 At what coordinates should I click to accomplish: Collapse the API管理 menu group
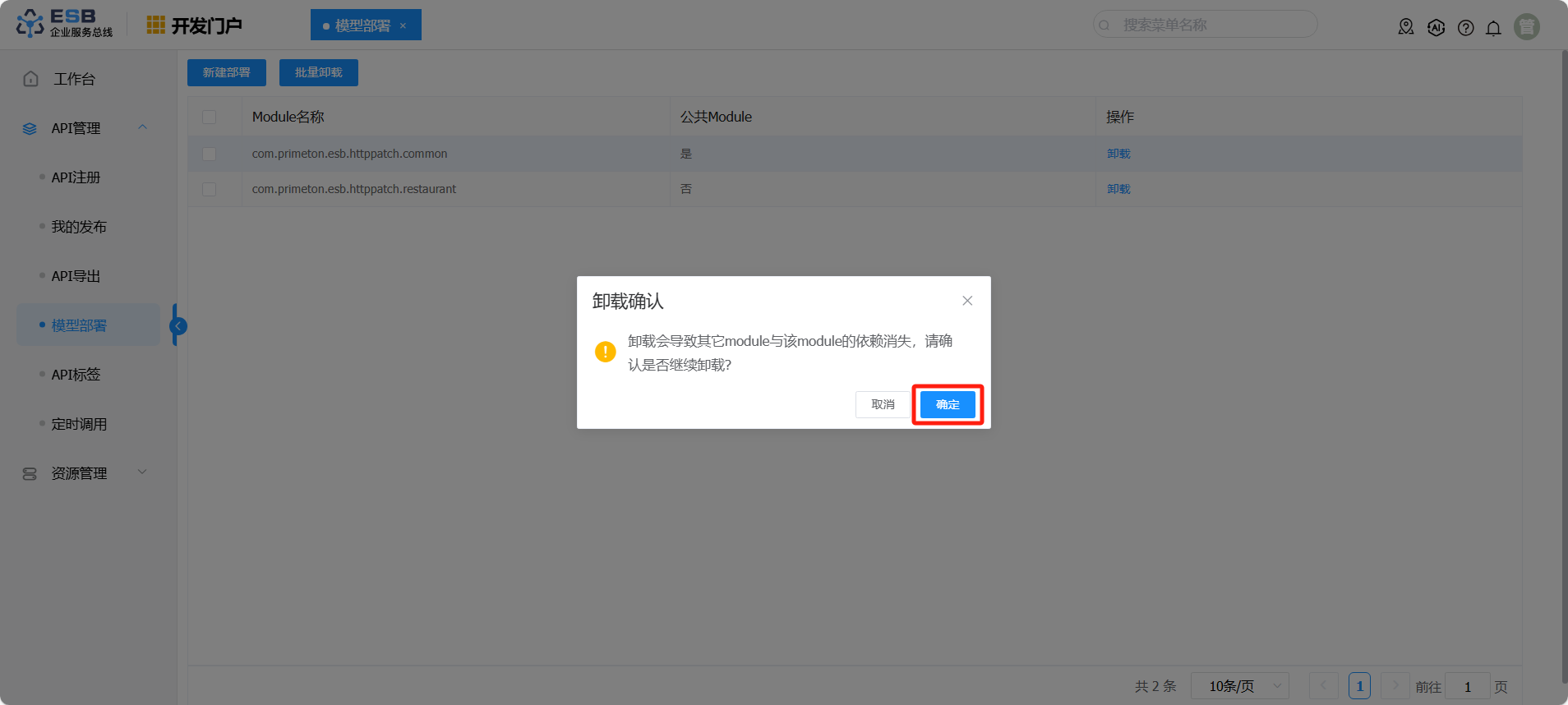143,127
